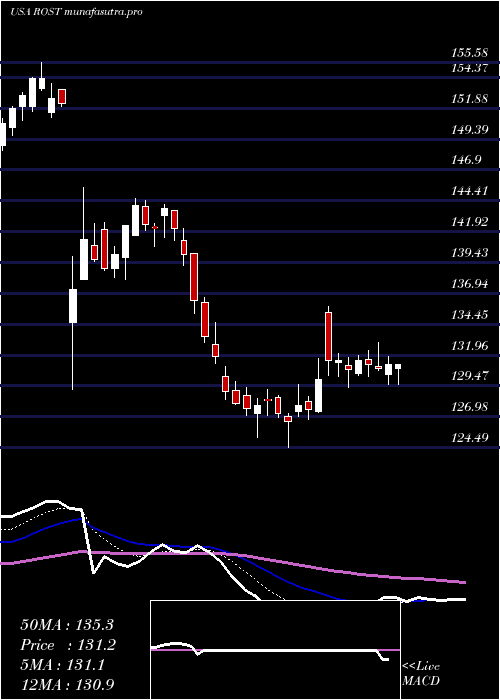
Task: Click the 141.92 price level label
Action: (x=469, y=222)
